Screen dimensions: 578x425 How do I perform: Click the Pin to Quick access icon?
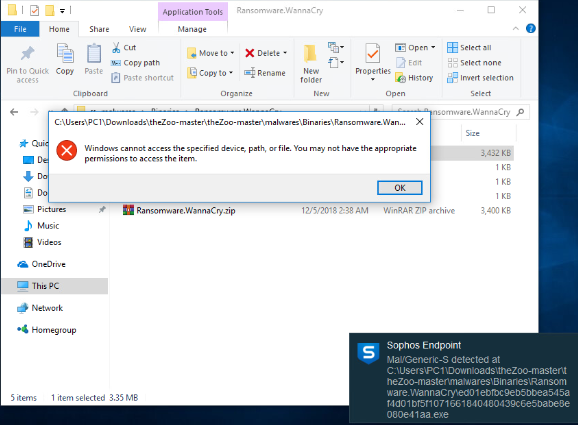[27, 53]
